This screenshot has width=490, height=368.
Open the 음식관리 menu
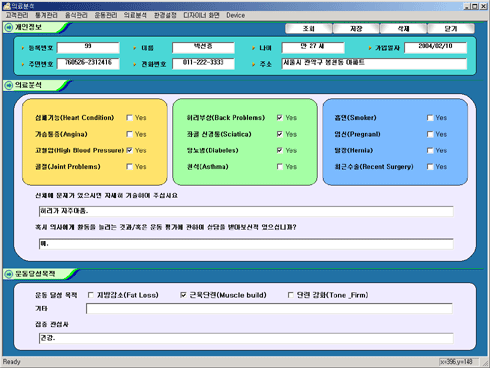click(76, 15)
